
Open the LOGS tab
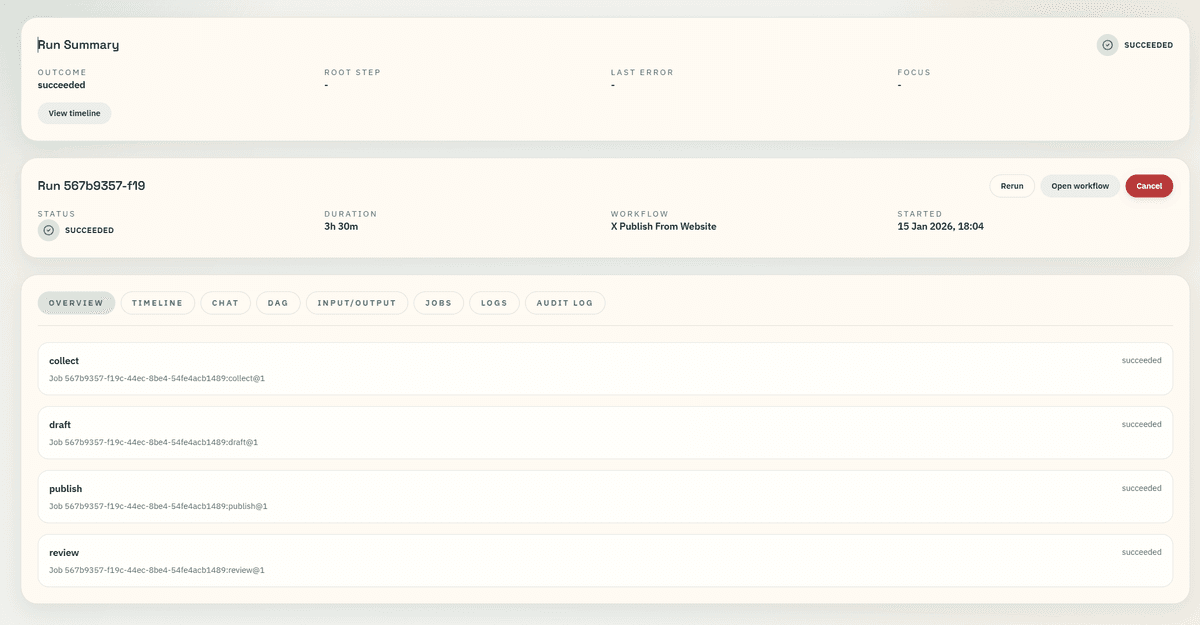point(494,302)
